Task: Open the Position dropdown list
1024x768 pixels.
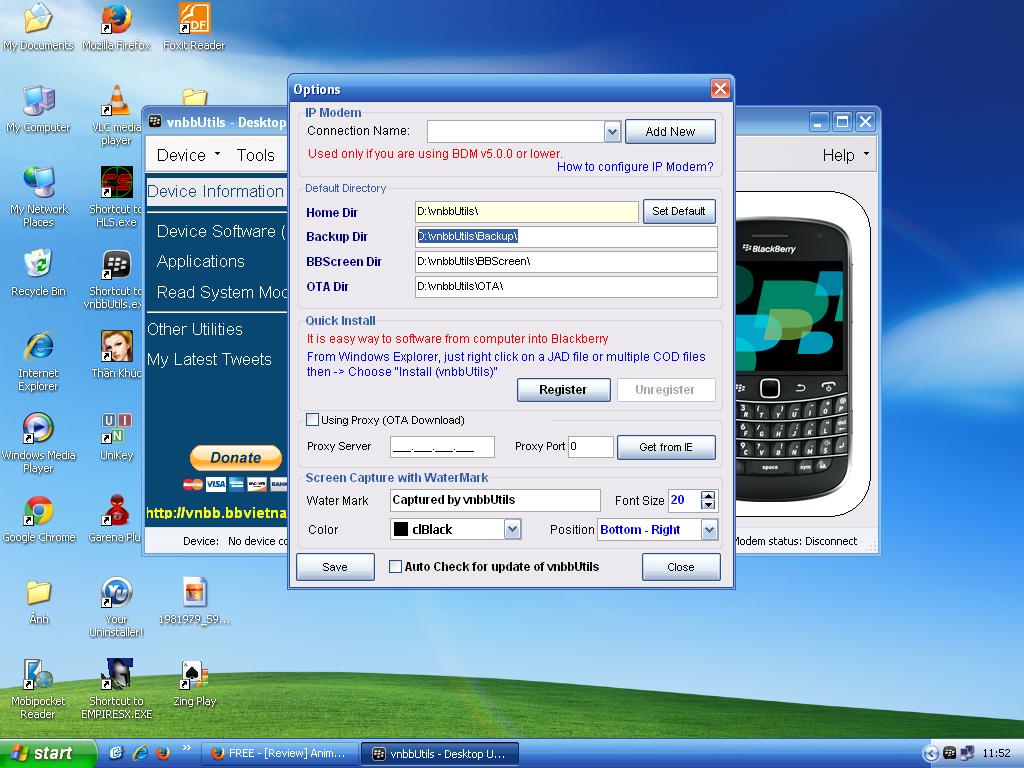Action: pyautogui.click(x=709, y=530)
